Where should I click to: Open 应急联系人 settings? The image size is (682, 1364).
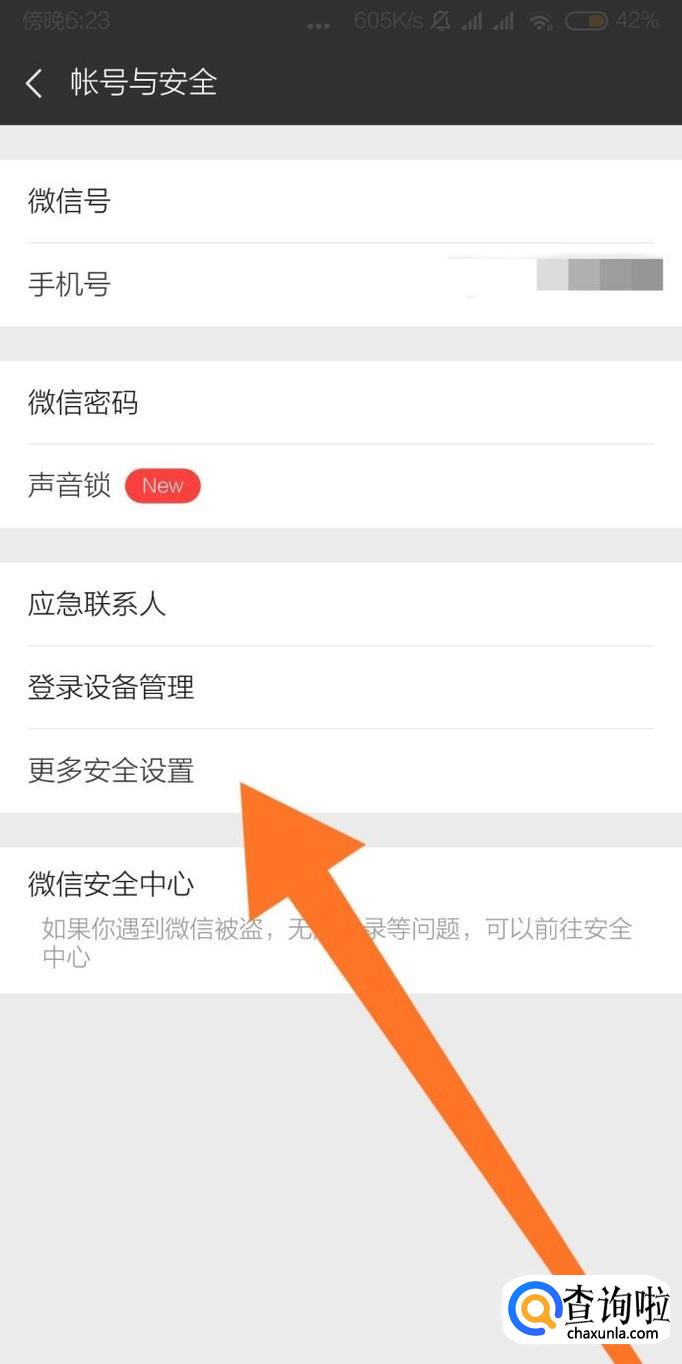(x=341, y=604)
